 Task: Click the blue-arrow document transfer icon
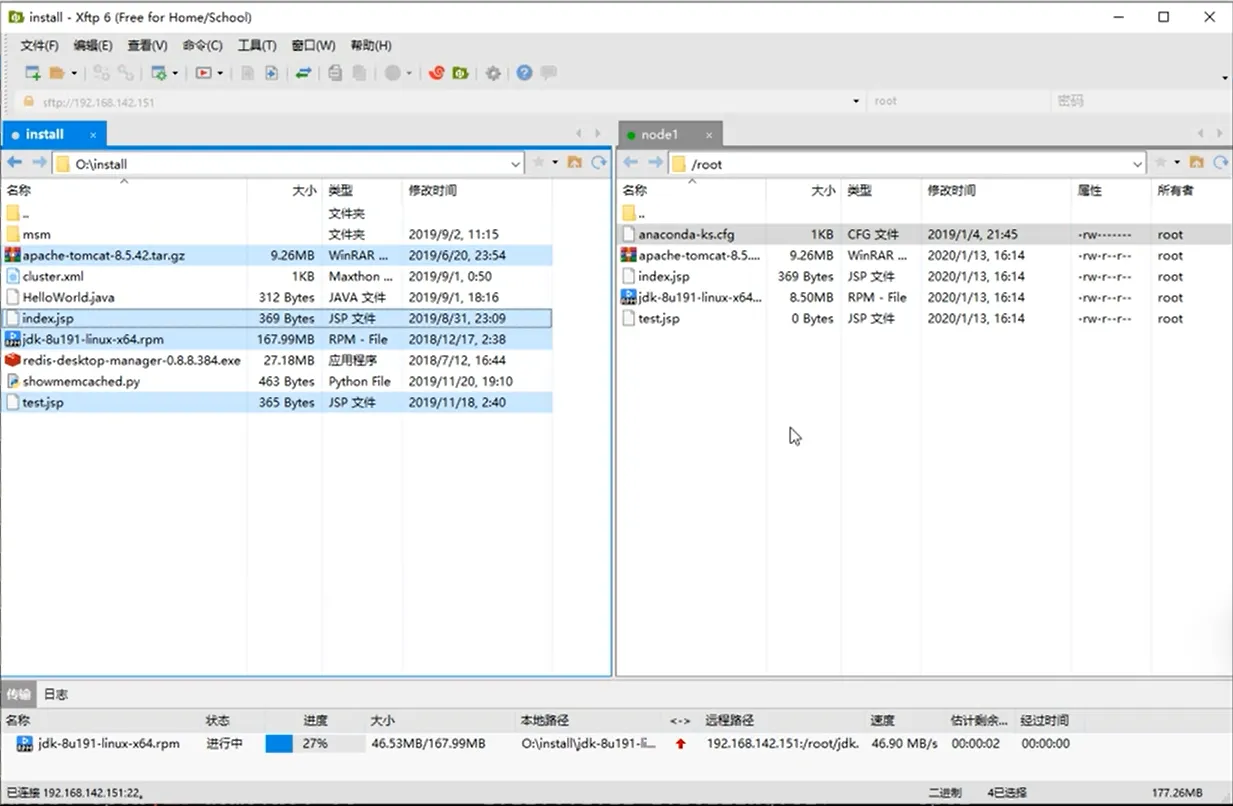tap(271, 73)
